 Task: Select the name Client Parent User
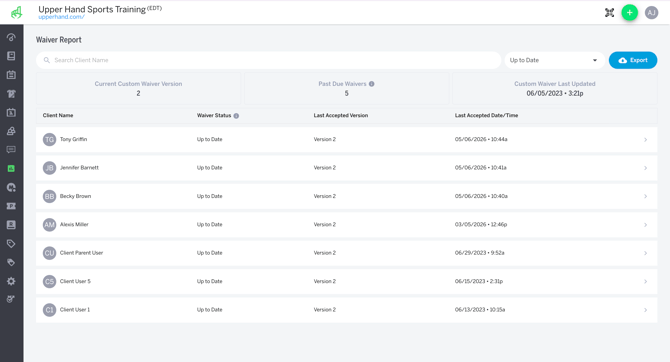pos(81,253)
